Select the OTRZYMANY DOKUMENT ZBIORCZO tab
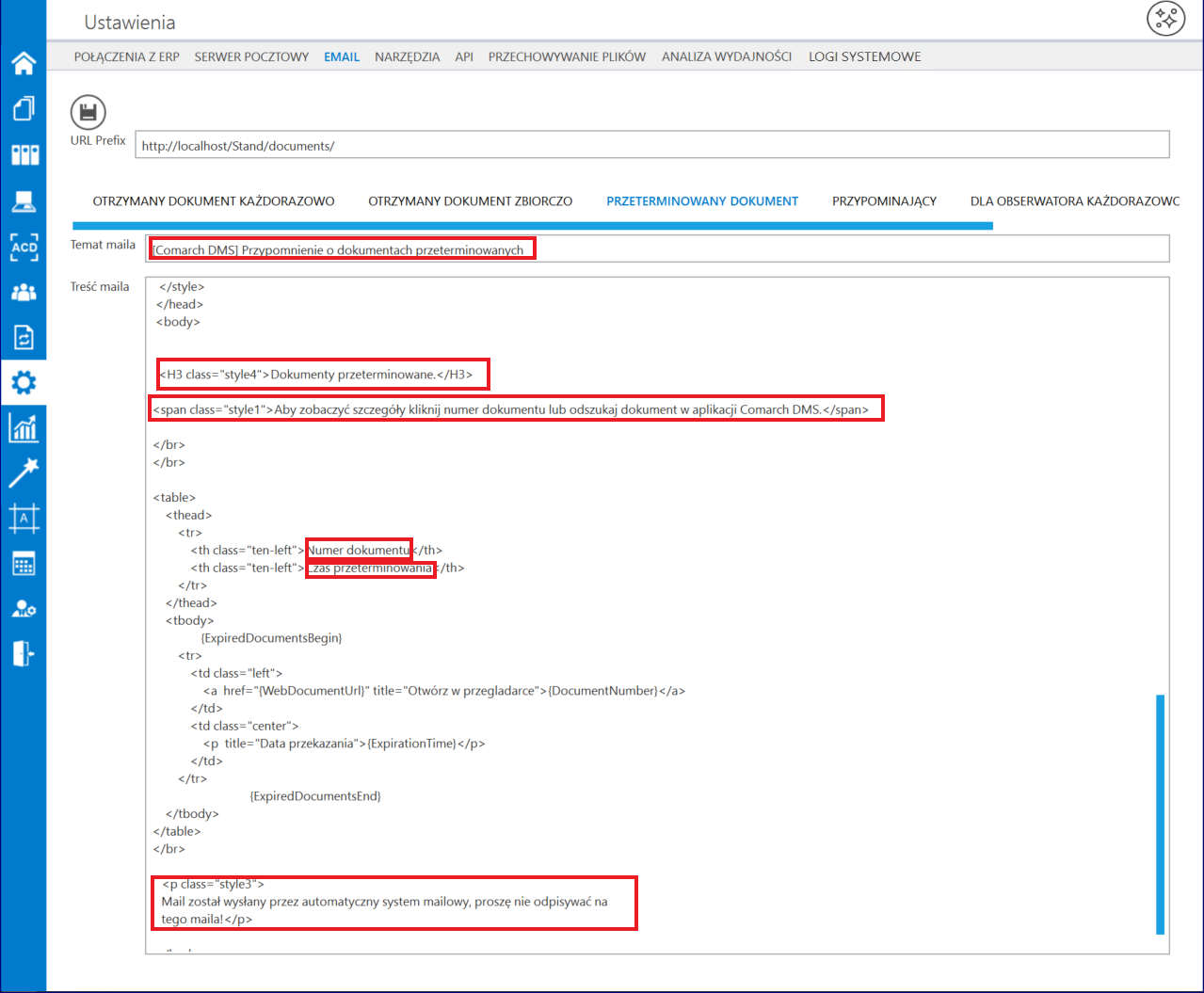The height and width of the screenshot is (993, 1204). (x=471, y=201)
